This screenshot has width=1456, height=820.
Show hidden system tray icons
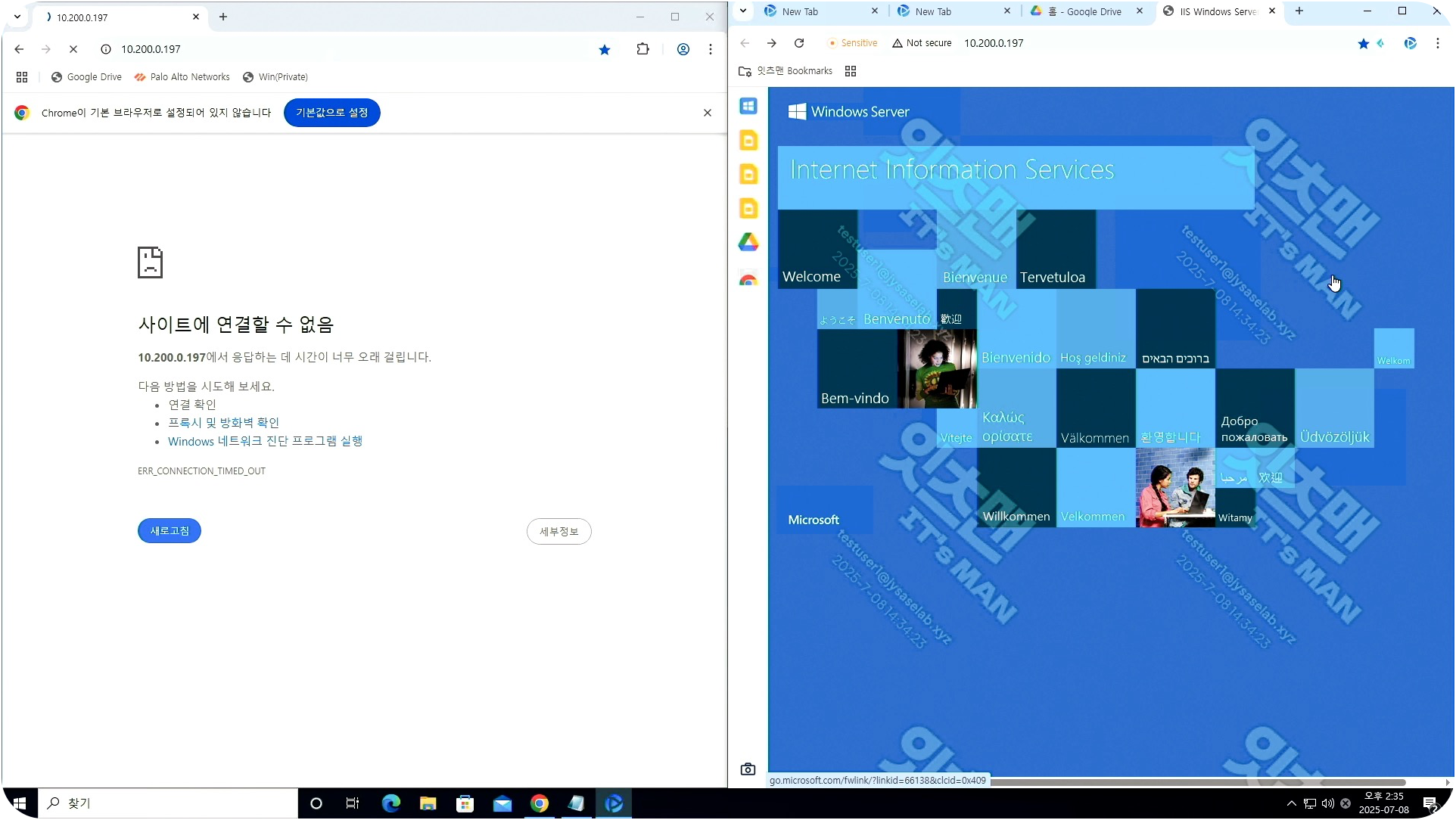pos(1291,803)
